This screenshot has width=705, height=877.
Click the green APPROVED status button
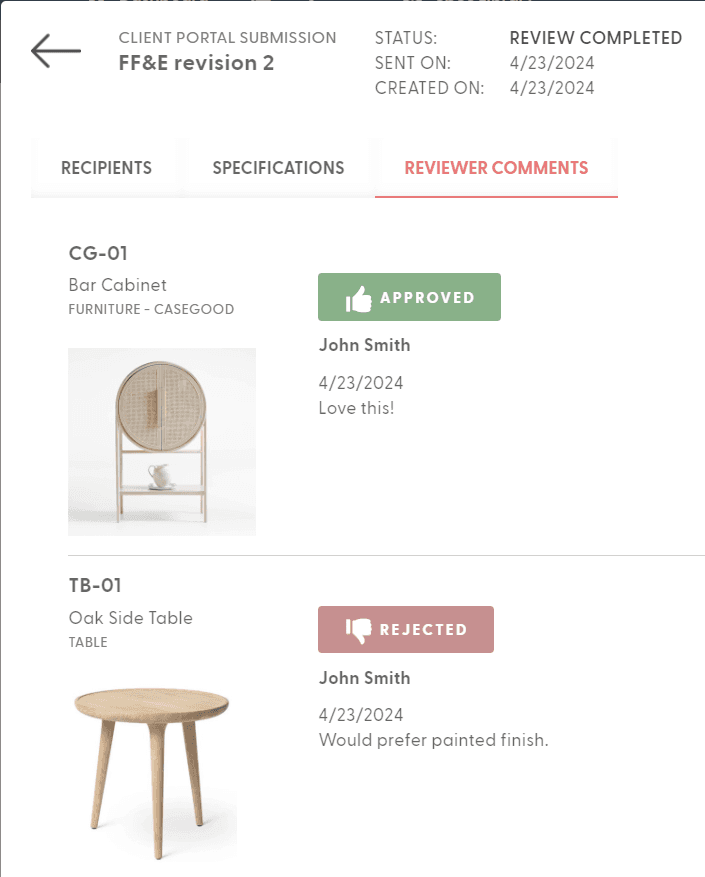point(409,296)
